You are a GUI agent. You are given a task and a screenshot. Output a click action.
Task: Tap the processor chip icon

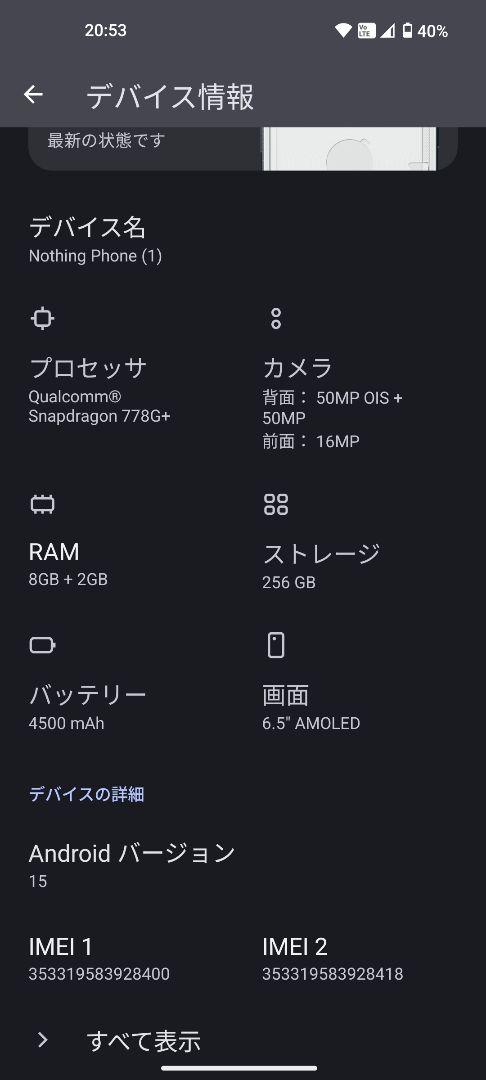click(x=43, y=319)
